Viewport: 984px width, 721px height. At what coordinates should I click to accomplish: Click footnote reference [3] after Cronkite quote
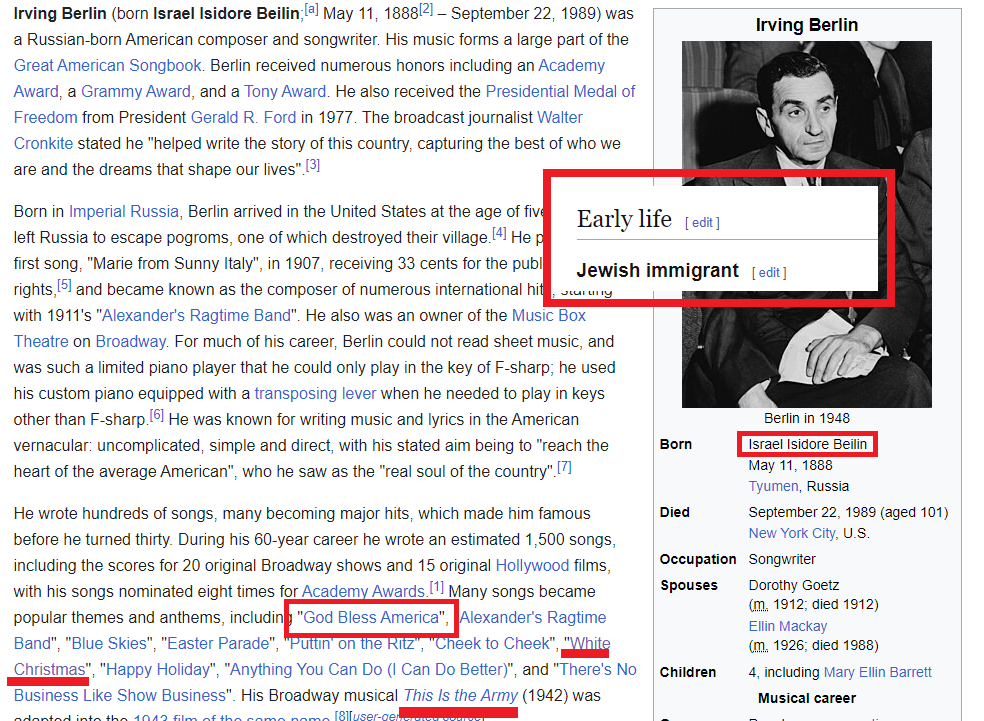coord(313,165)
